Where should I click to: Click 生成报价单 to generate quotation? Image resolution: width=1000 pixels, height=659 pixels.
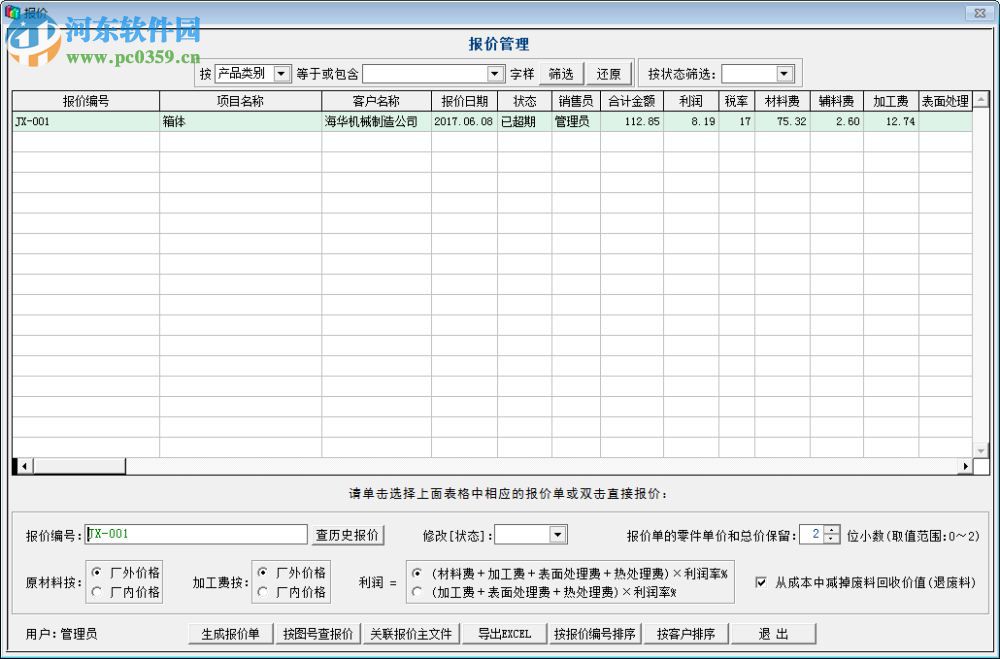coord(230,632)
